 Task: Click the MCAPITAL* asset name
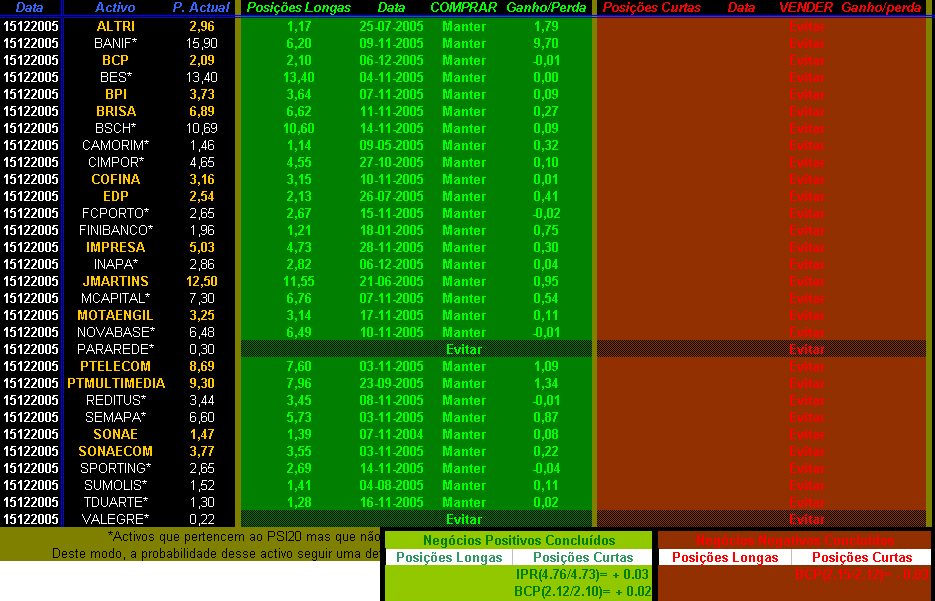tap(115, 298)
